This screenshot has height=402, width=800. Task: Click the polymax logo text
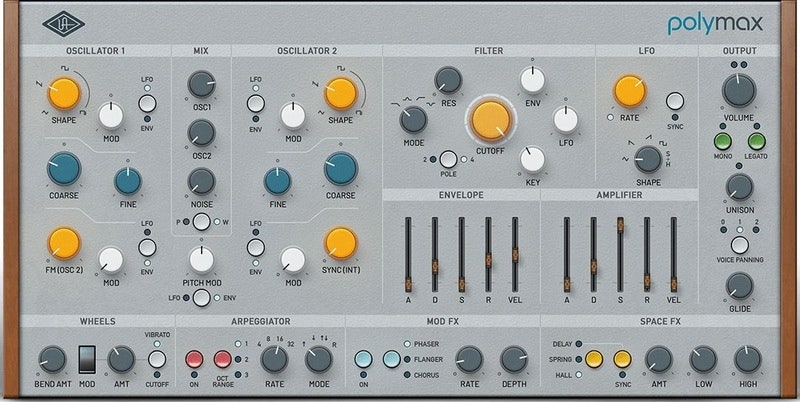pos(716,21)
